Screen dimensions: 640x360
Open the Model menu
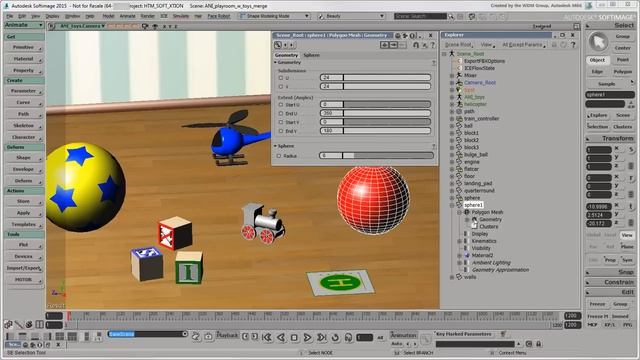(x=108, y=16)
